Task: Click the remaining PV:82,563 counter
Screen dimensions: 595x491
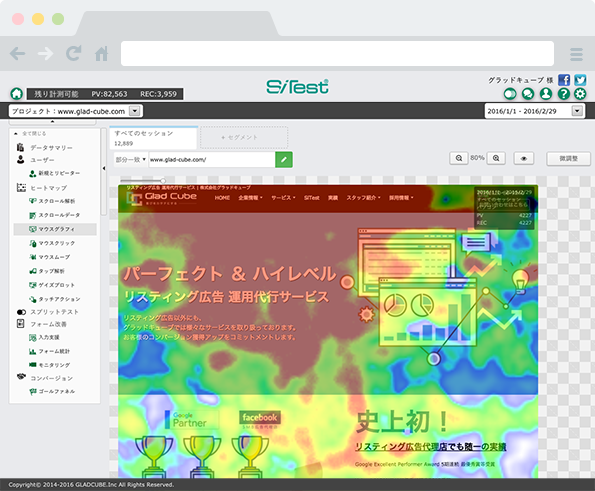Action: 109,94
